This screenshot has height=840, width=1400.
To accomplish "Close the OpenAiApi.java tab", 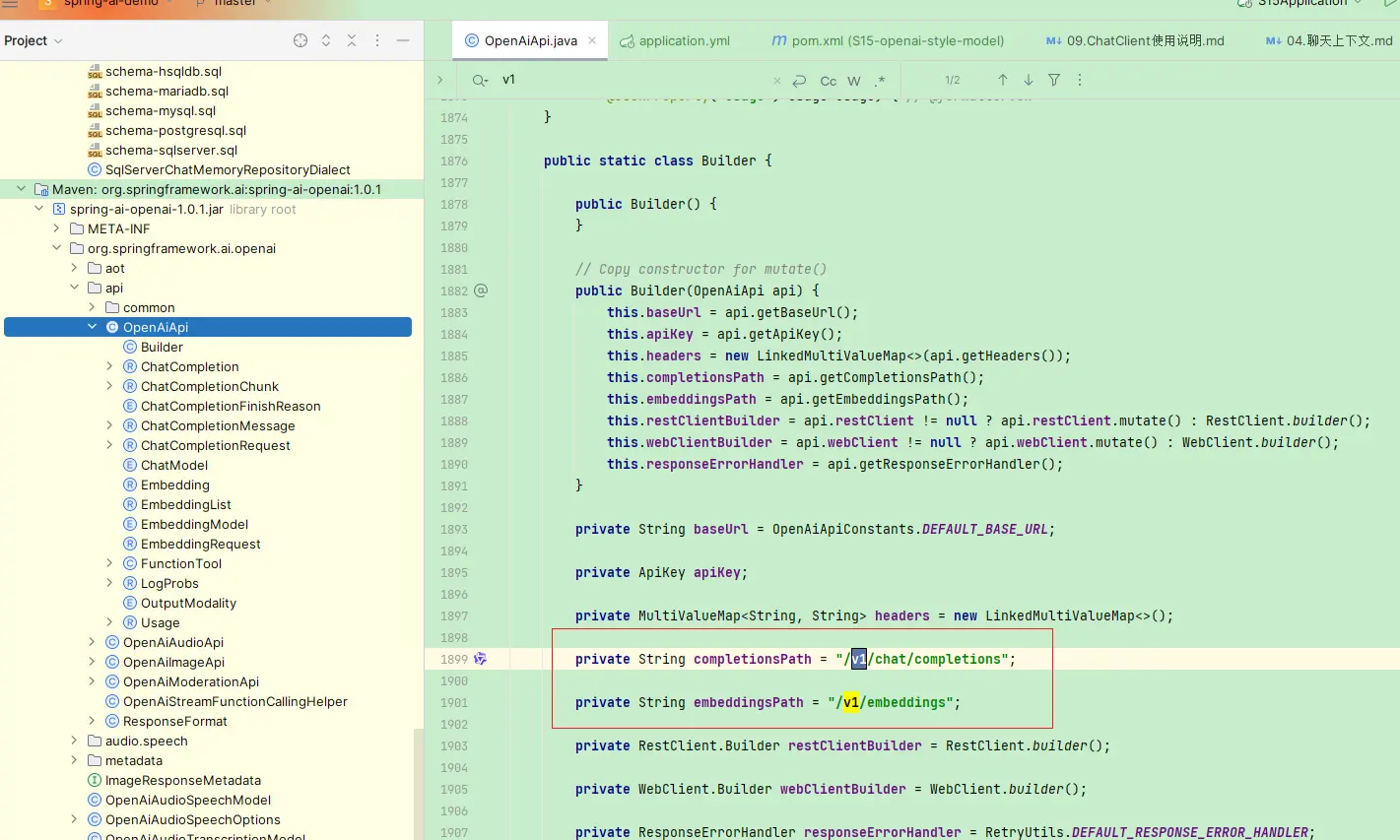I will (x=592, y=40).
